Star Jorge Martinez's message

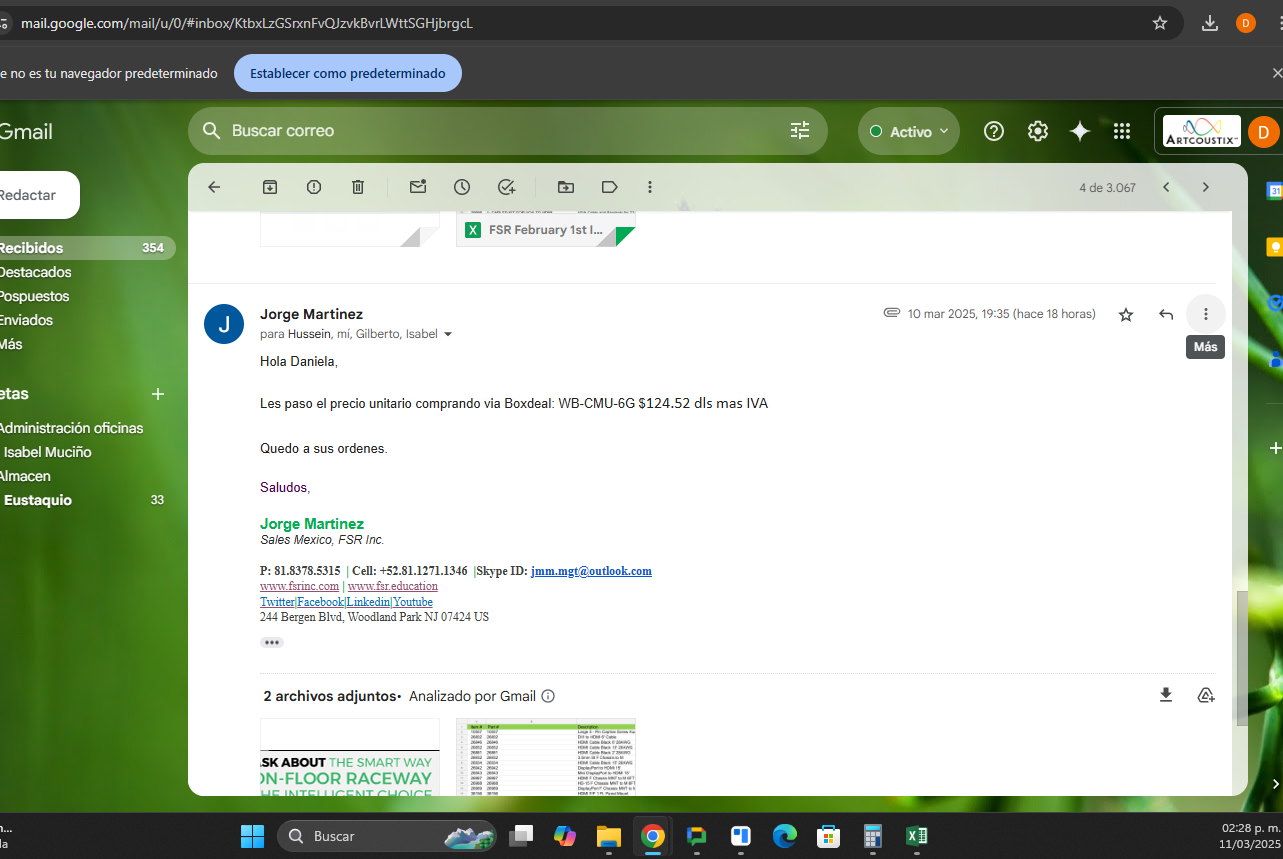(1126, 314)
